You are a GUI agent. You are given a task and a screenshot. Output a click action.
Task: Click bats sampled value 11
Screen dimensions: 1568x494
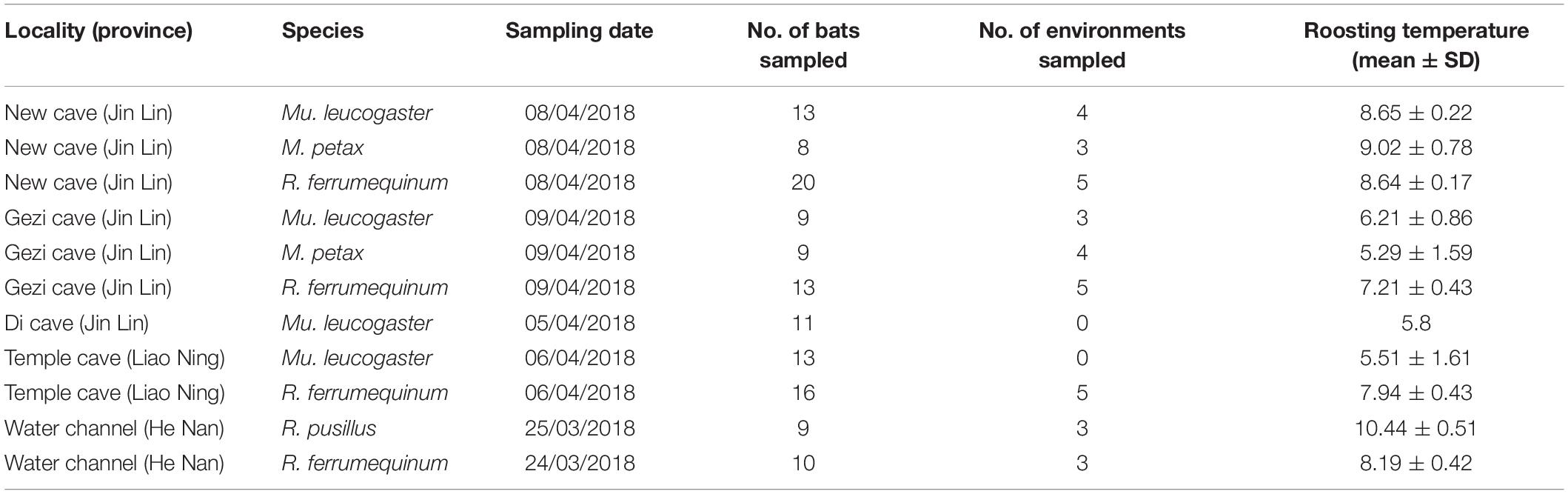tap(803, 323)
